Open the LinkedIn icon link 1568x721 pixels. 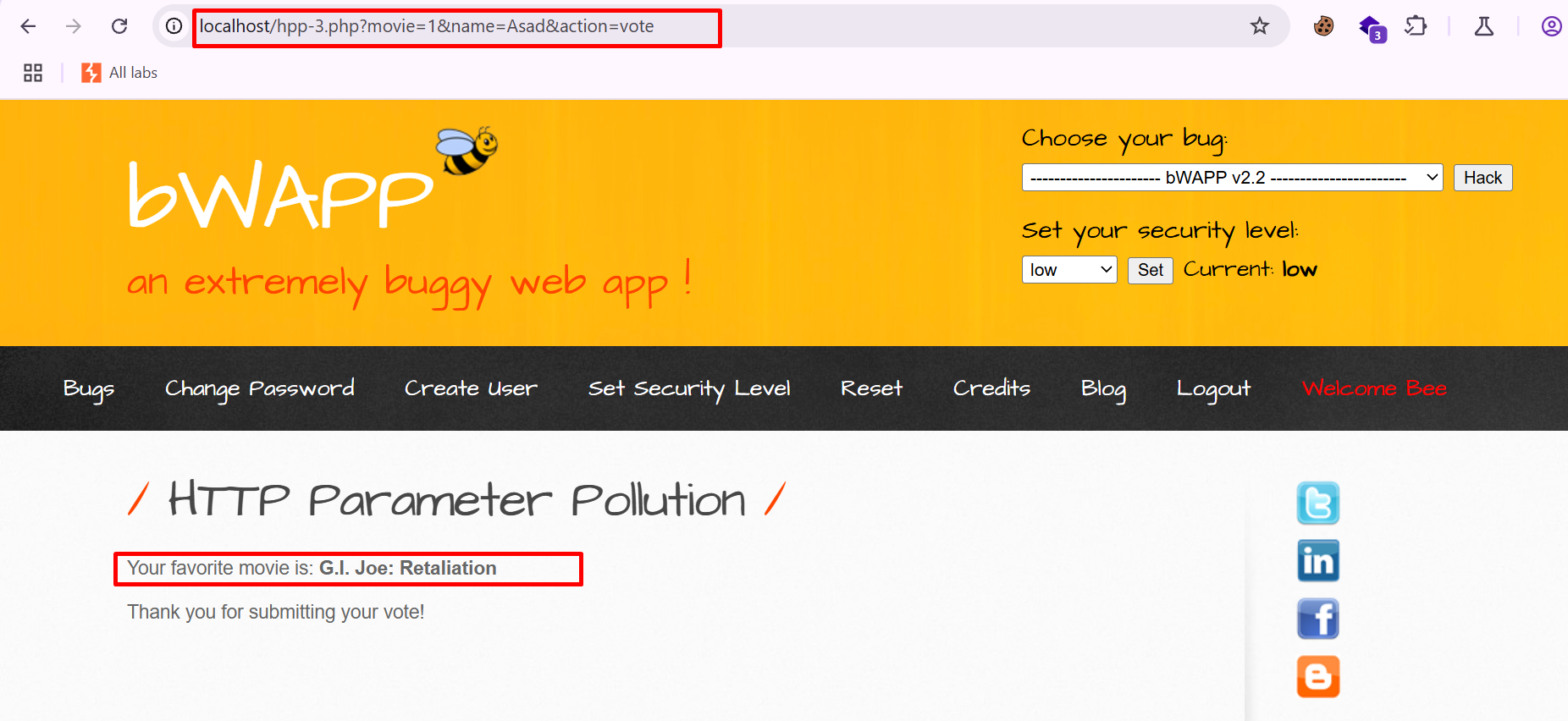1317,561
